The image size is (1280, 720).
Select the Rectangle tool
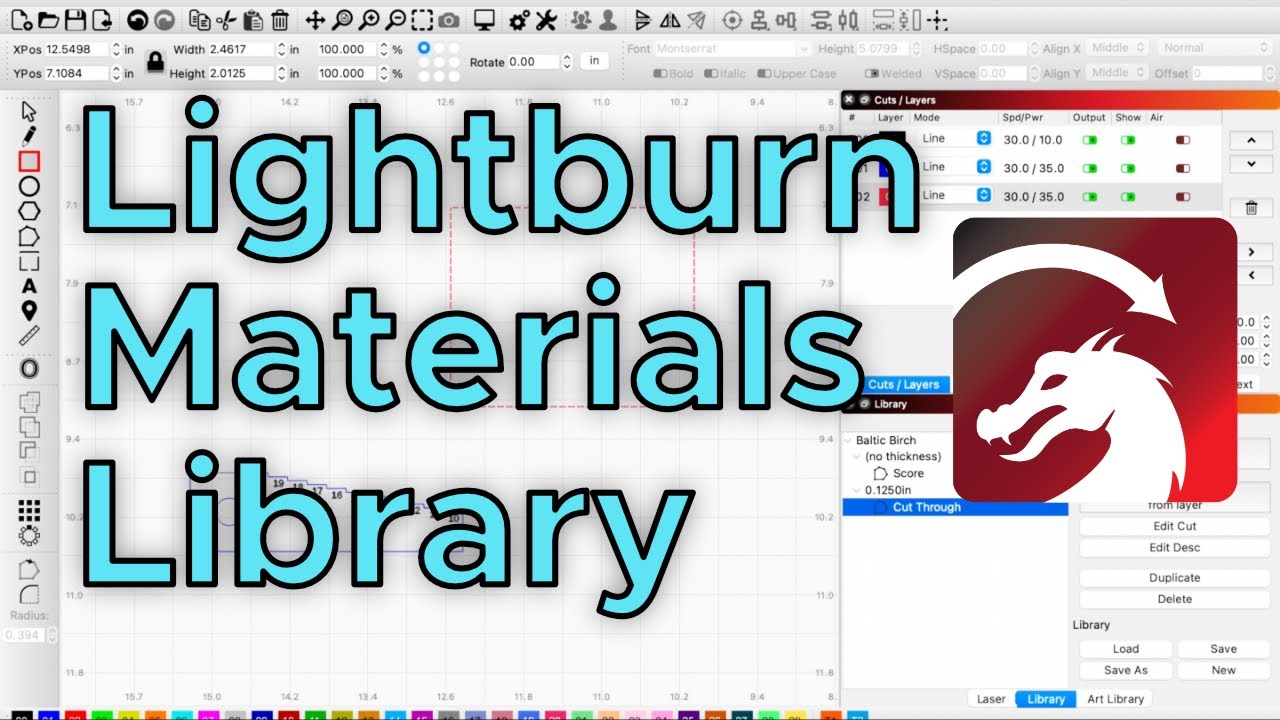click(29, 161)
